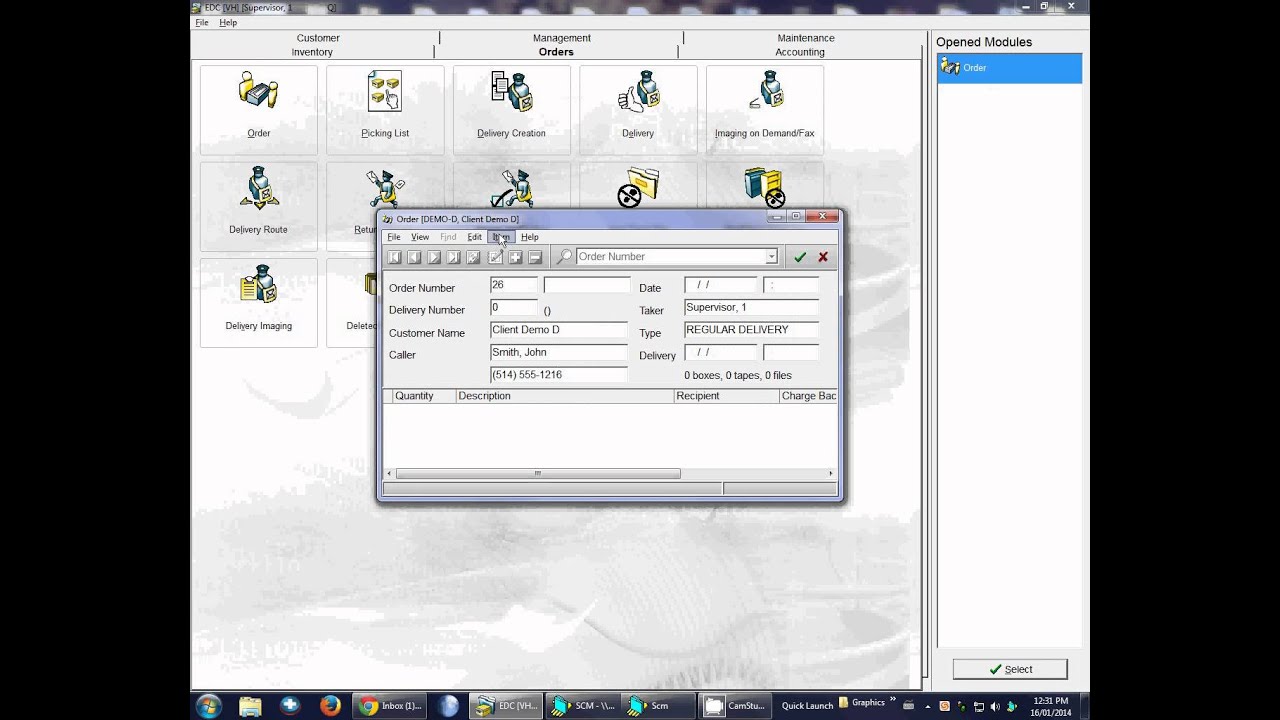
Task: Open the File menu in Order window
Action: pyautogui.click(x=394, y=237)
